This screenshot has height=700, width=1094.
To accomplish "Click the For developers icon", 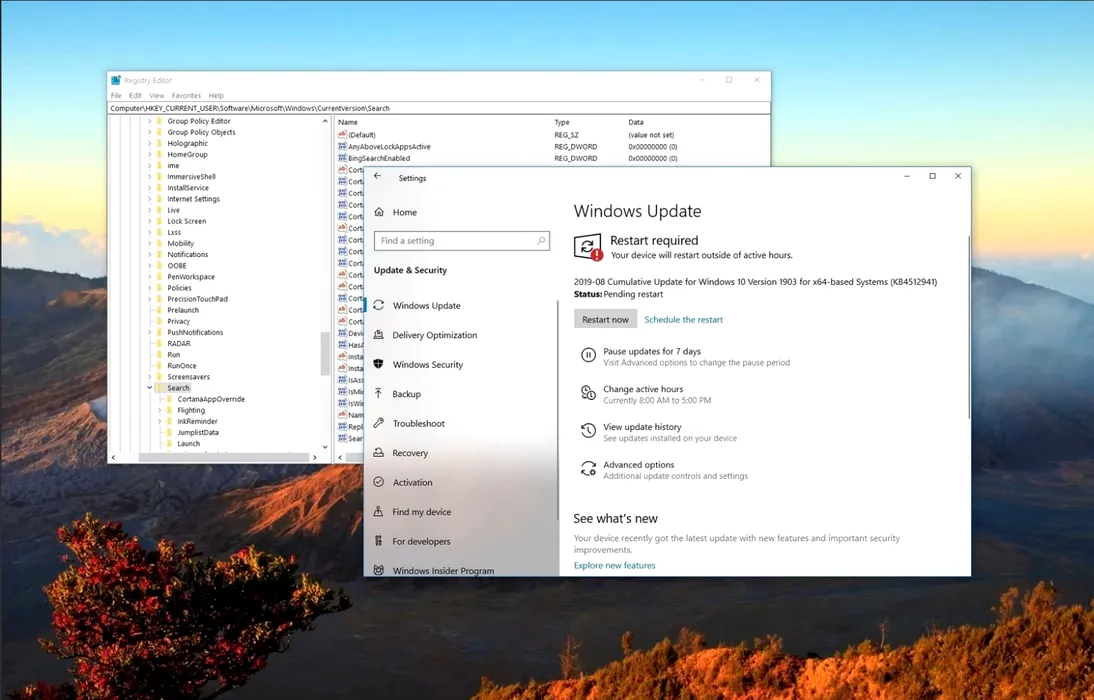I will pyautogui.click(x=379, y=541).
